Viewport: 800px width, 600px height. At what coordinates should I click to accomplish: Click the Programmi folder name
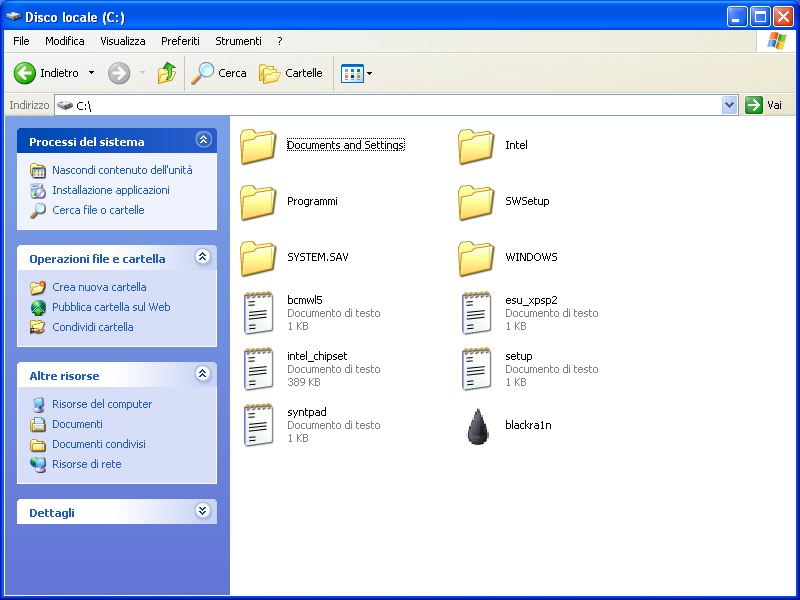[312, 201]
